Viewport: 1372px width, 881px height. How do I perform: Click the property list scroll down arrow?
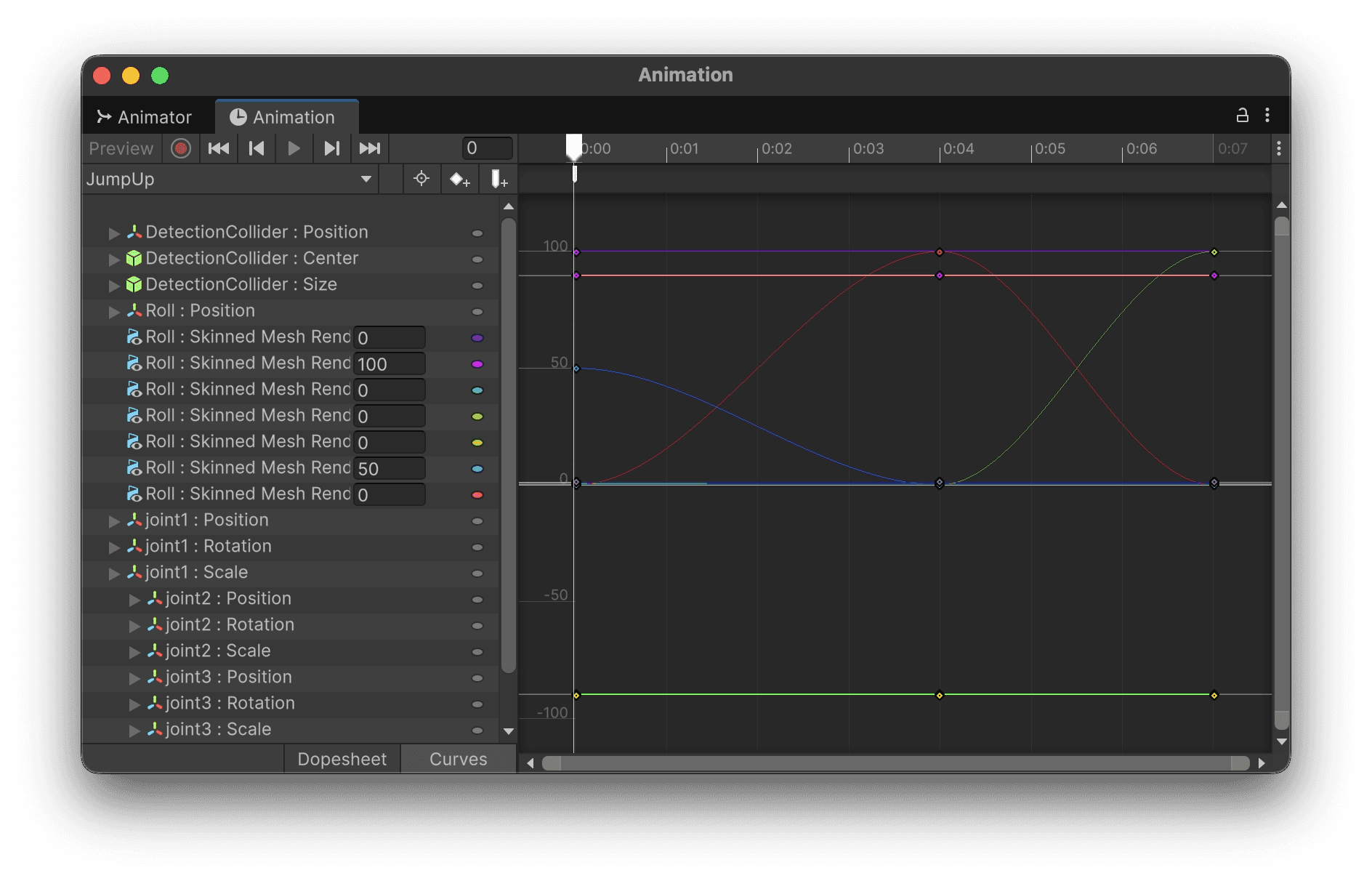coord(509,731)
